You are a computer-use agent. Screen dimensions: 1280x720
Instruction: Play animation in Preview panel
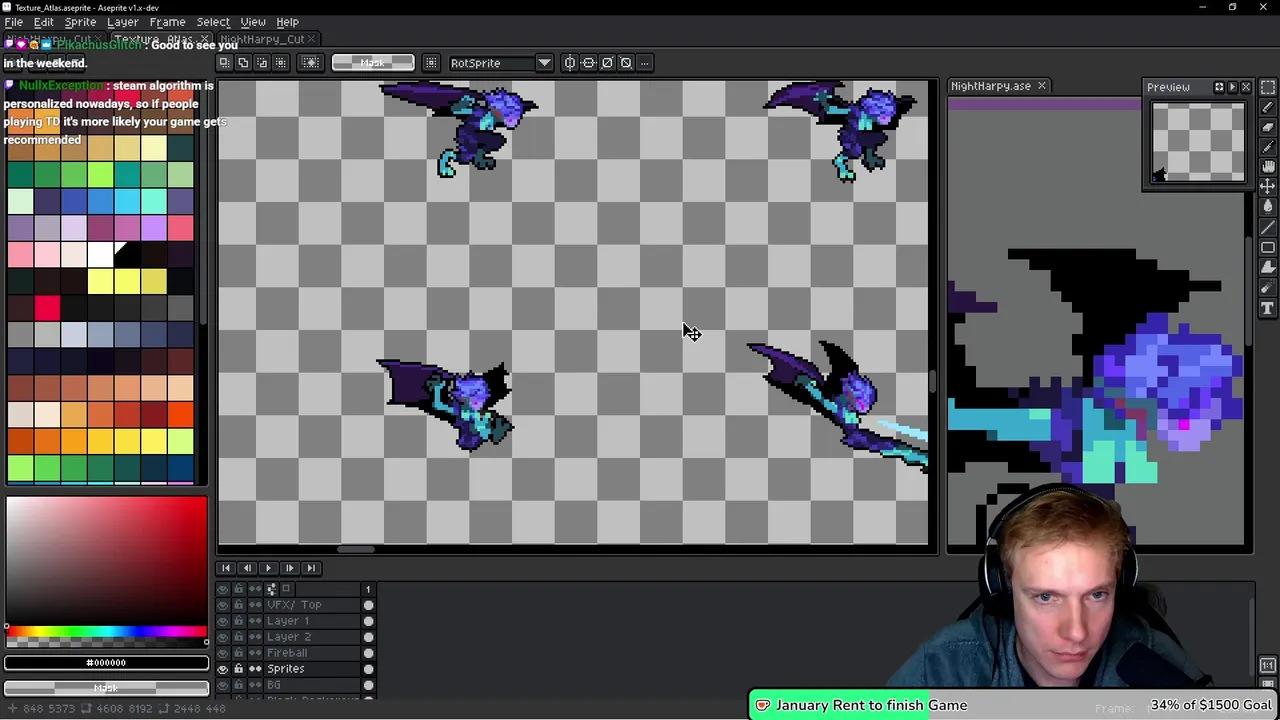[x=1232, y=87]
